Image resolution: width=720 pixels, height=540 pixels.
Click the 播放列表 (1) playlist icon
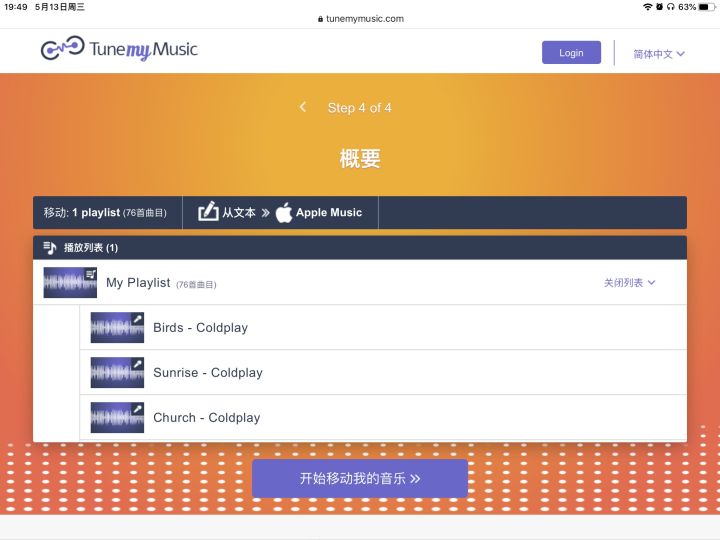(50, 248)
